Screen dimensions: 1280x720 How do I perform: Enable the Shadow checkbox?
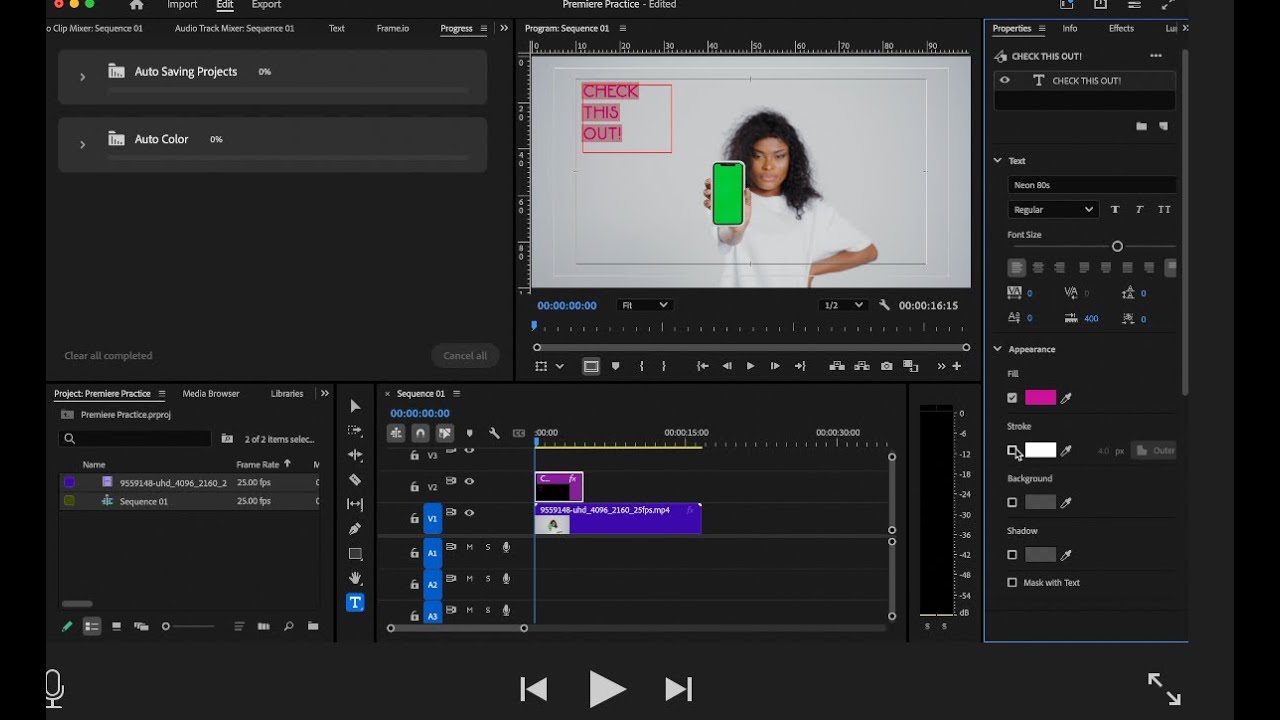click(x=1012, y=555)
